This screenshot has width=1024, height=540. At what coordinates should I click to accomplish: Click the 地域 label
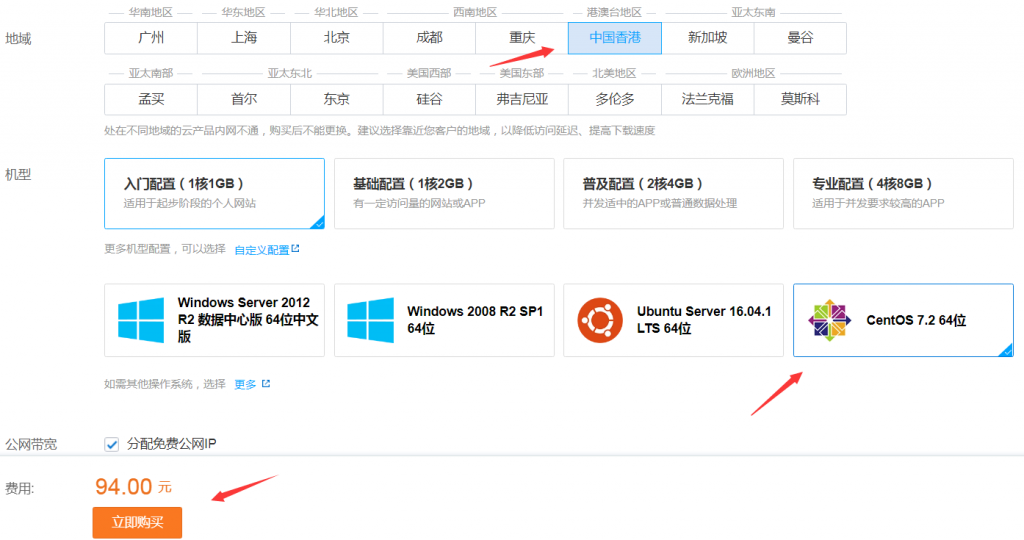[18, 39]
